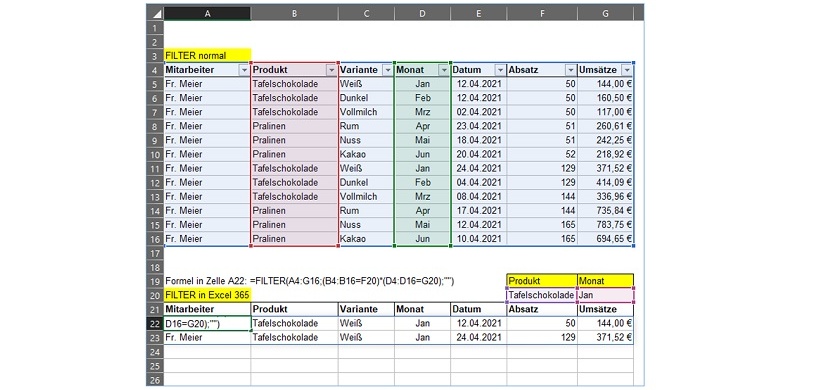Click date 18.04.2021 in row 9

[x=479, y=140]
